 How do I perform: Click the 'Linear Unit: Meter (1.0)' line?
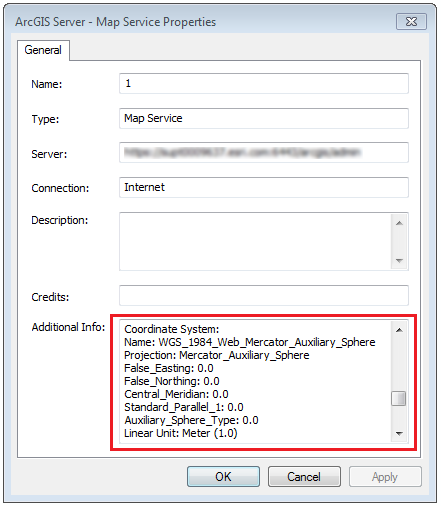181,433
